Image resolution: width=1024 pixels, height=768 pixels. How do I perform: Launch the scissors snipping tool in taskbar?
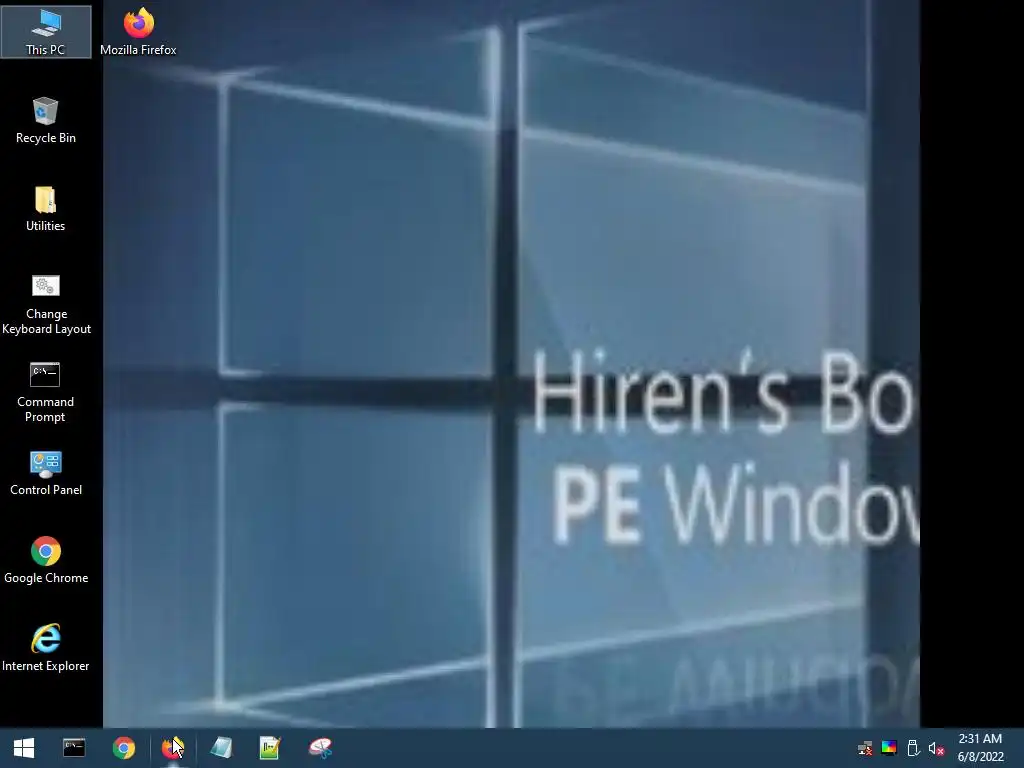320,748
